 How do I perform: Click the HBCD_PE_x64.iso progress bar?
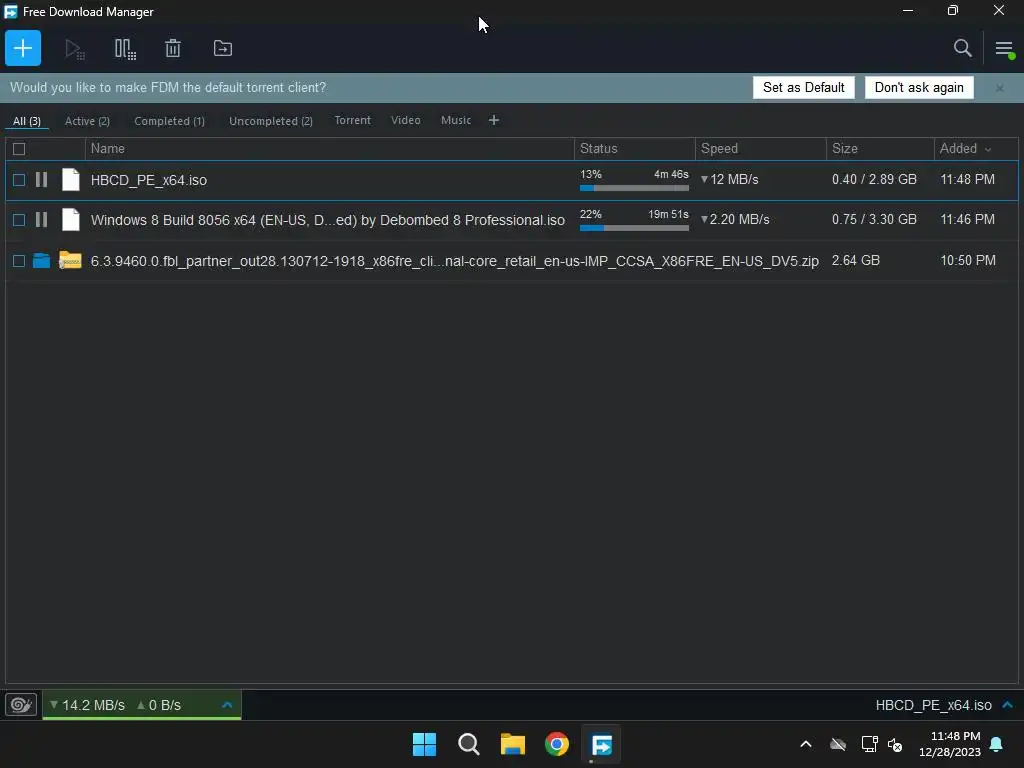tap(634, 188)
